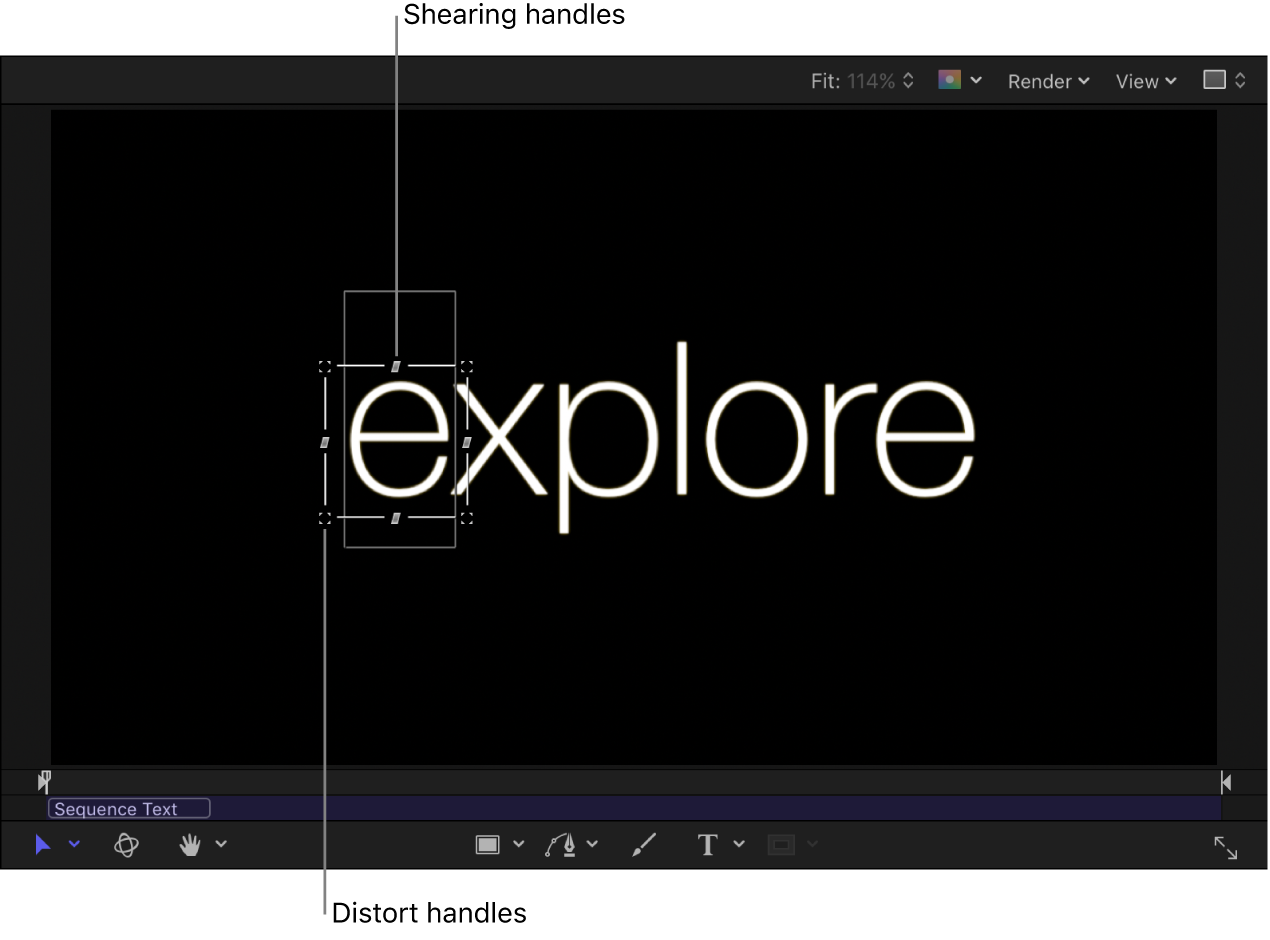Select the Rectangle shape tool
Viewport: 1270px width, 940px height.
(x=487, y=845)
